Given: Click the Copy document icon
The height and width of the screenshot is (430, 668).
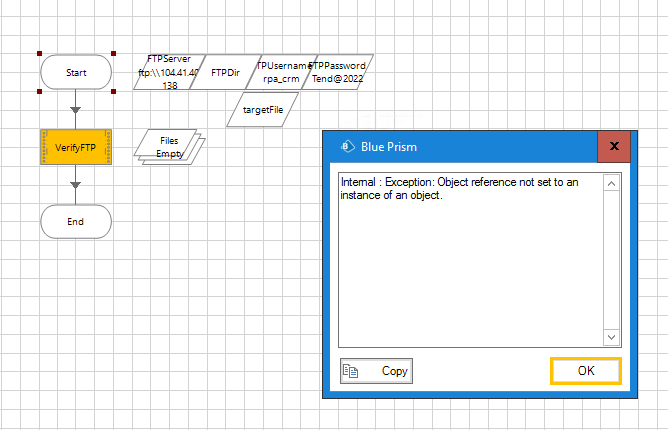Looking at the screenshot, I should coord(351,371).
